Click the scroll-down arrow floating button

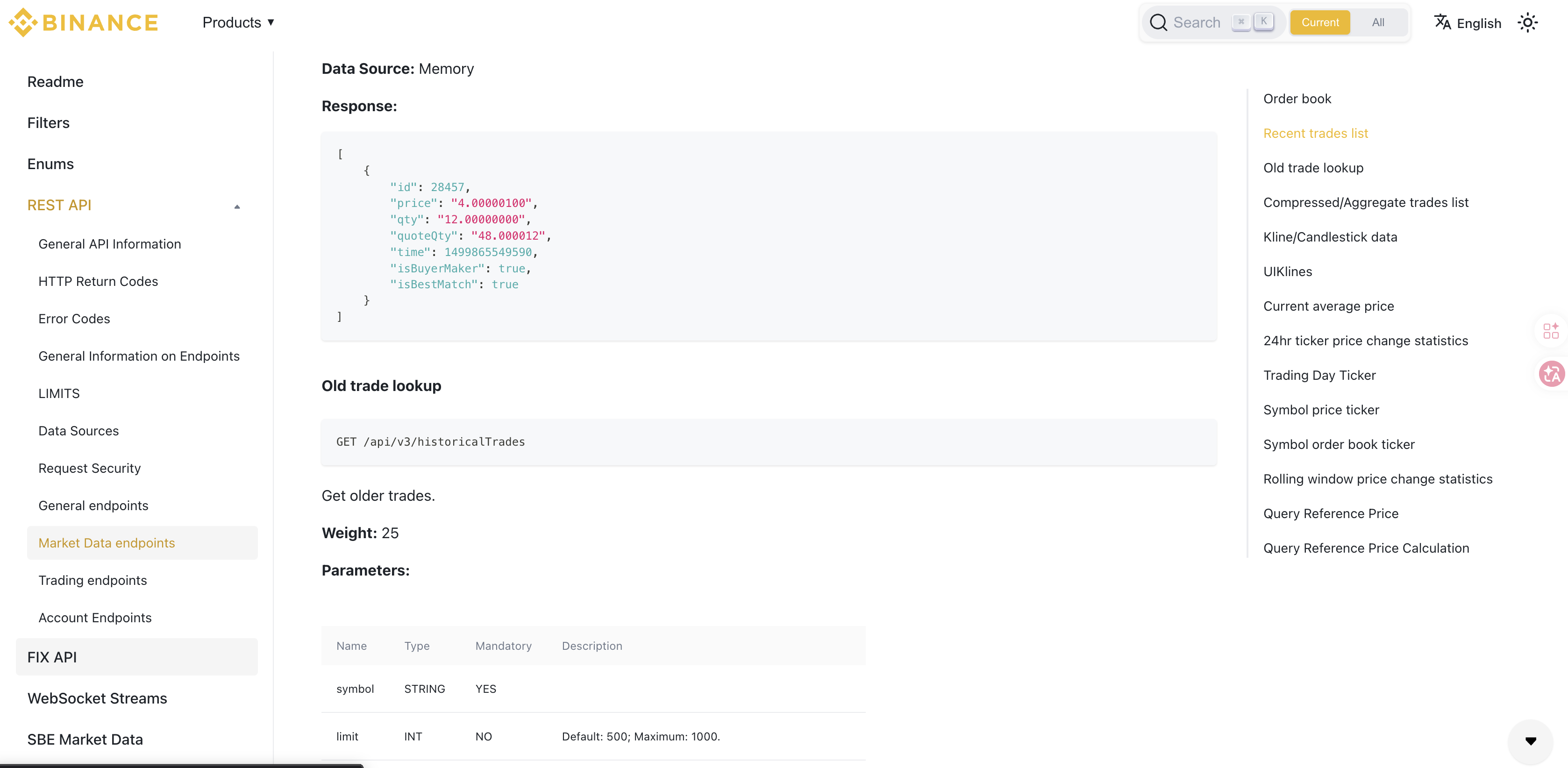pos(1530,740)
